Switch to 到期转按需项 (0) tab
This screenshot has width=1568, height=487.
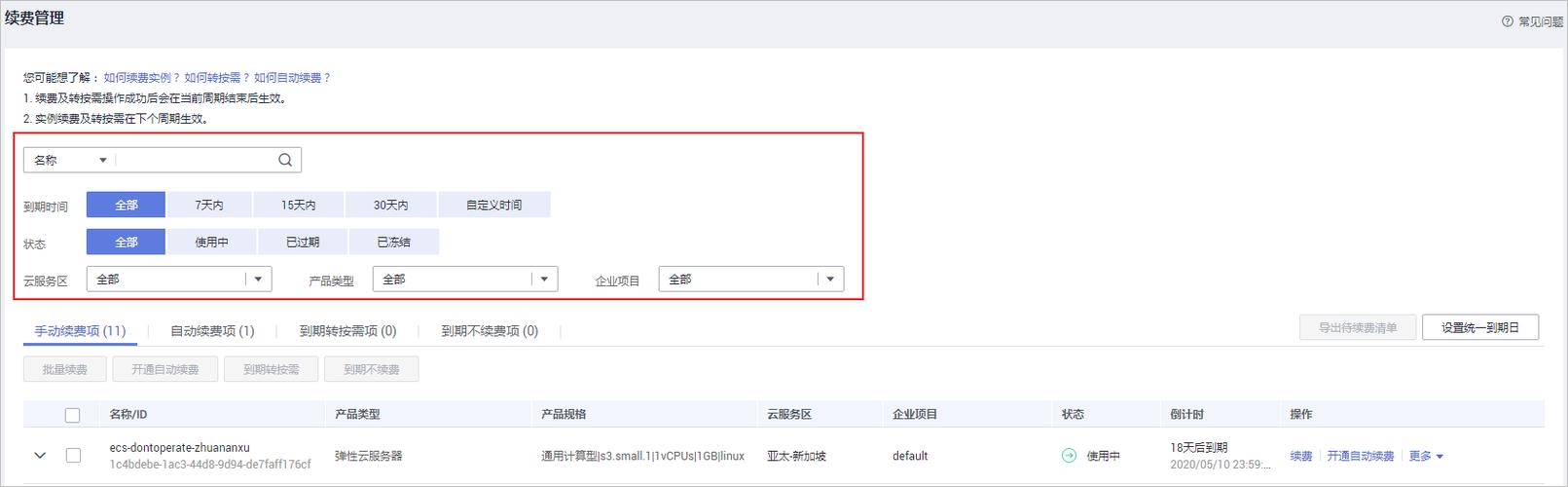coord(348,331)
